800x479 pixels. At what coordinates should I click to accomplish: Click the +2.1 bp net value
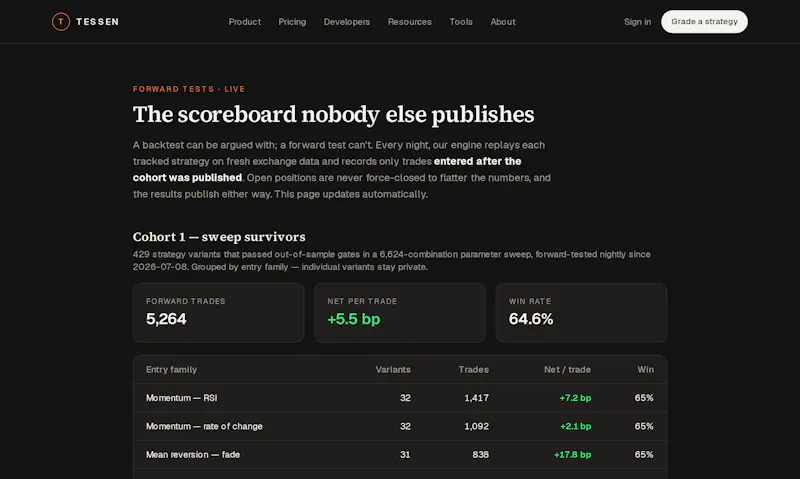576,426
